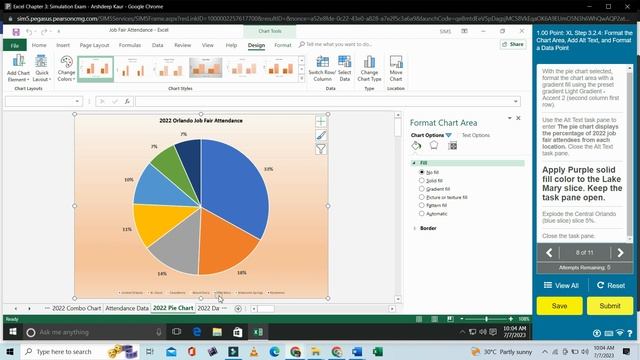Screen dimensions: 640x360
Task: Open the Size & Properties tab icon
Action: coord(452,146)
